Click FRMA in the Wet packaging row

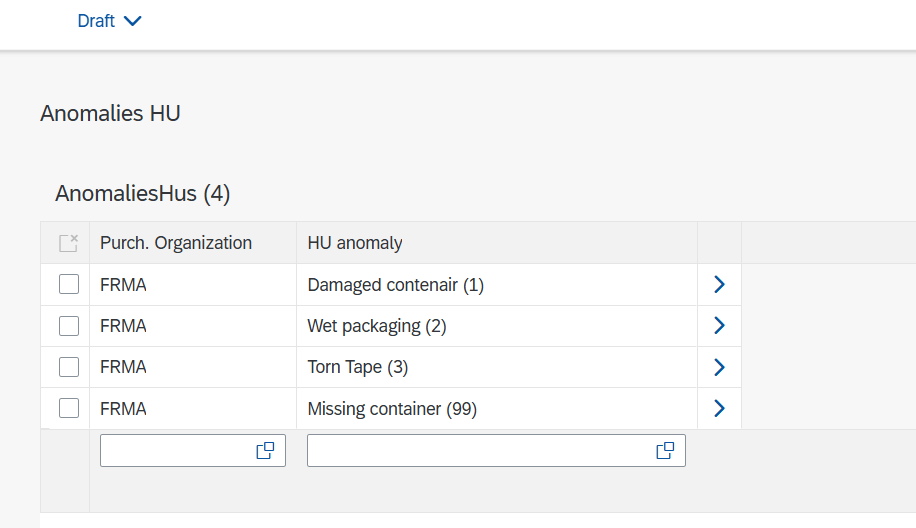point(123,326)
